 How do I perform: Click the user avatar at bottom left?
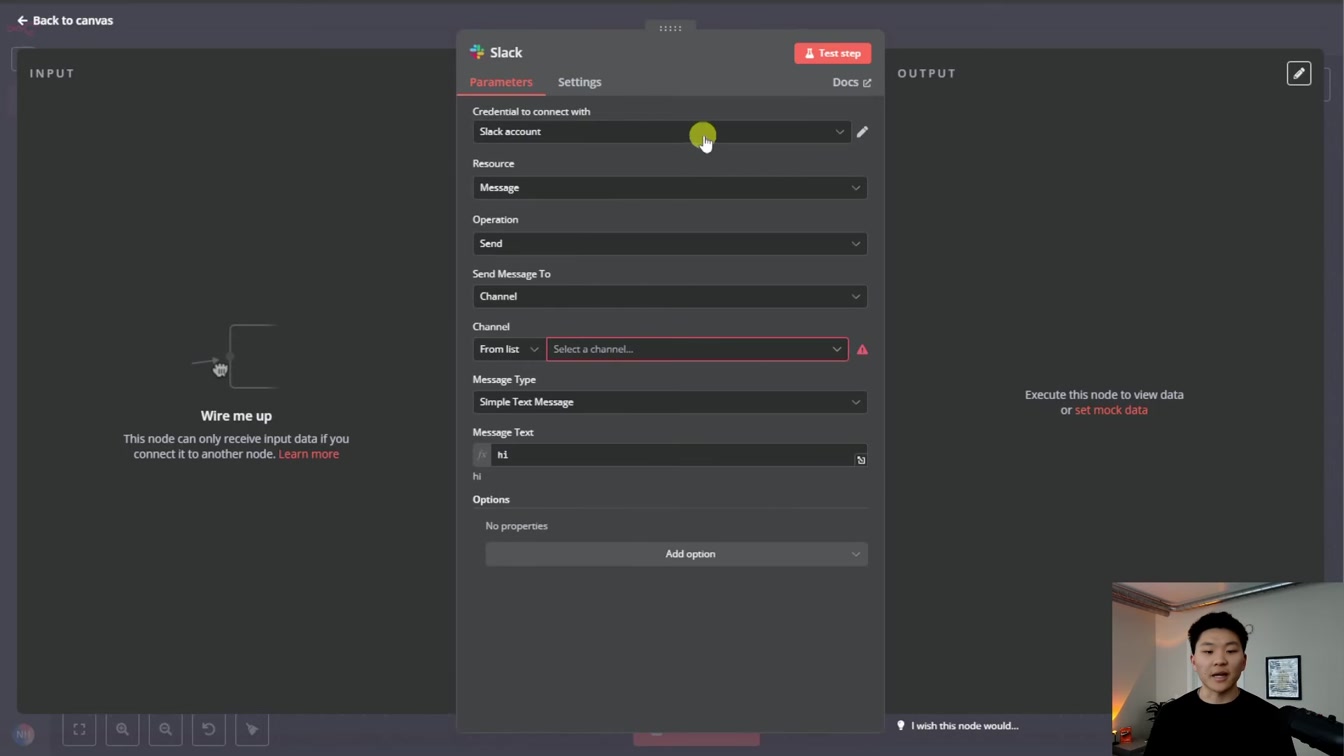click(24, 734)
